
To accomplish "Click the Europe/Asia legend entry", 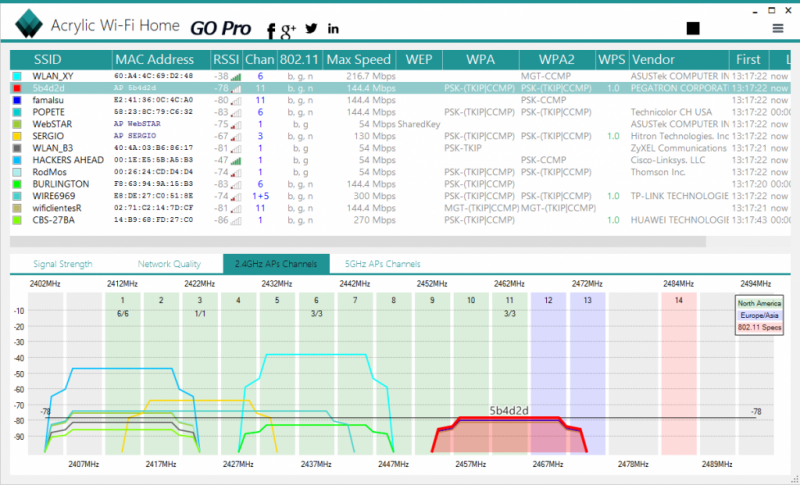I will [759, 315].
